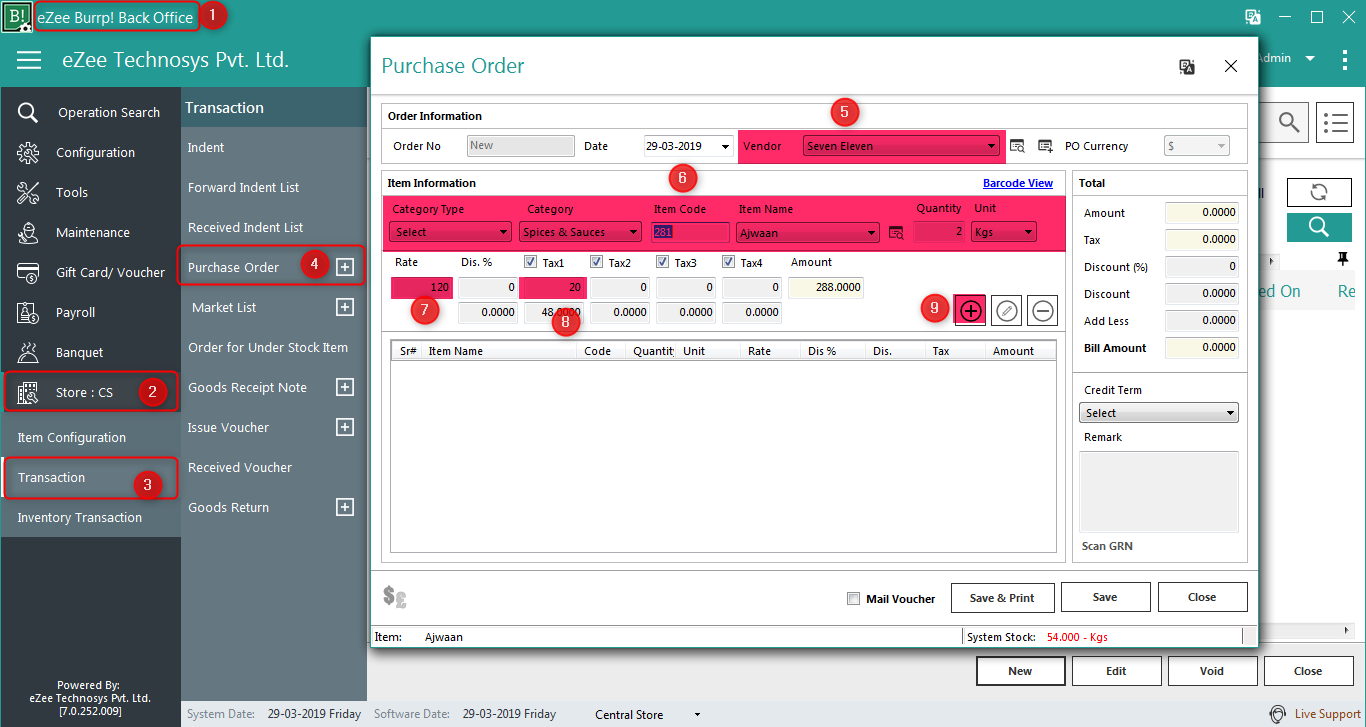Add item with the plus circle button
This screenshot has height=727, width=1366.
coord(970,311)
